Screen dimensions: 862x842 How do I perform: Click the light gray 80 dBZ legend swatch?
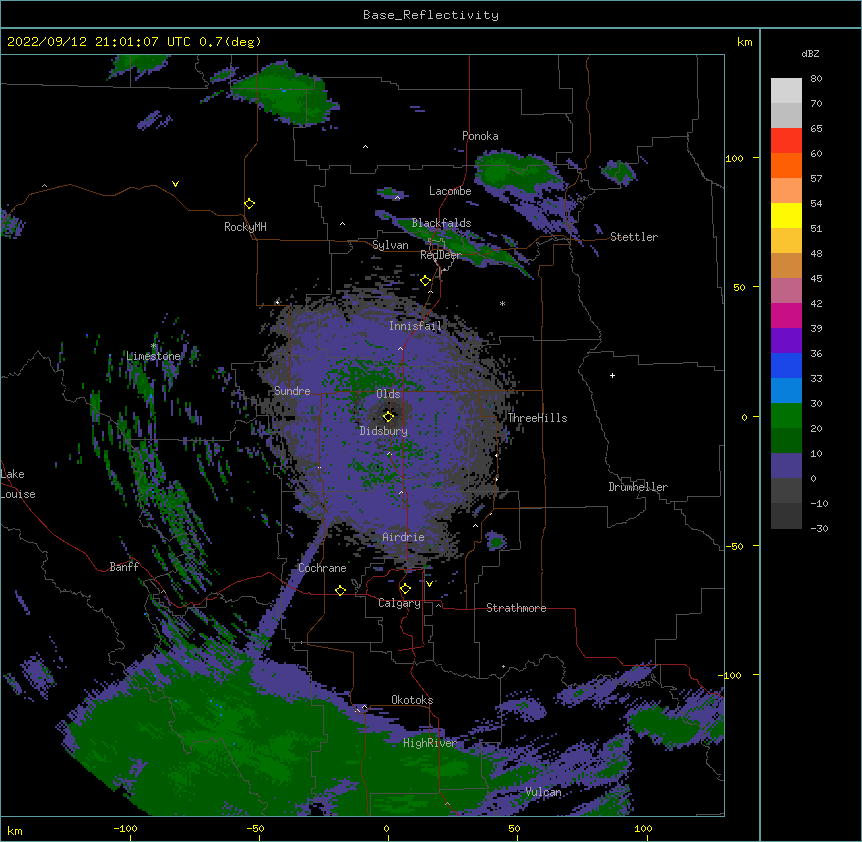coord(786,90)
